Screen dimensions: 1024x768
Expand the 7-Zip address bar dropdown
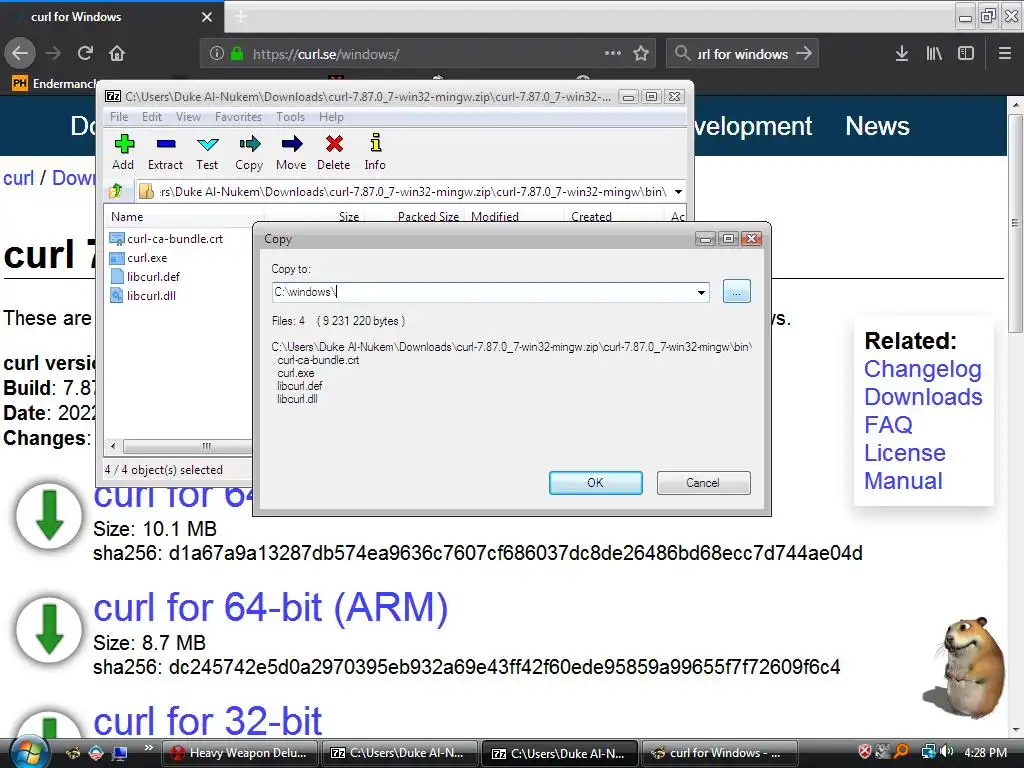pos(679,192)
